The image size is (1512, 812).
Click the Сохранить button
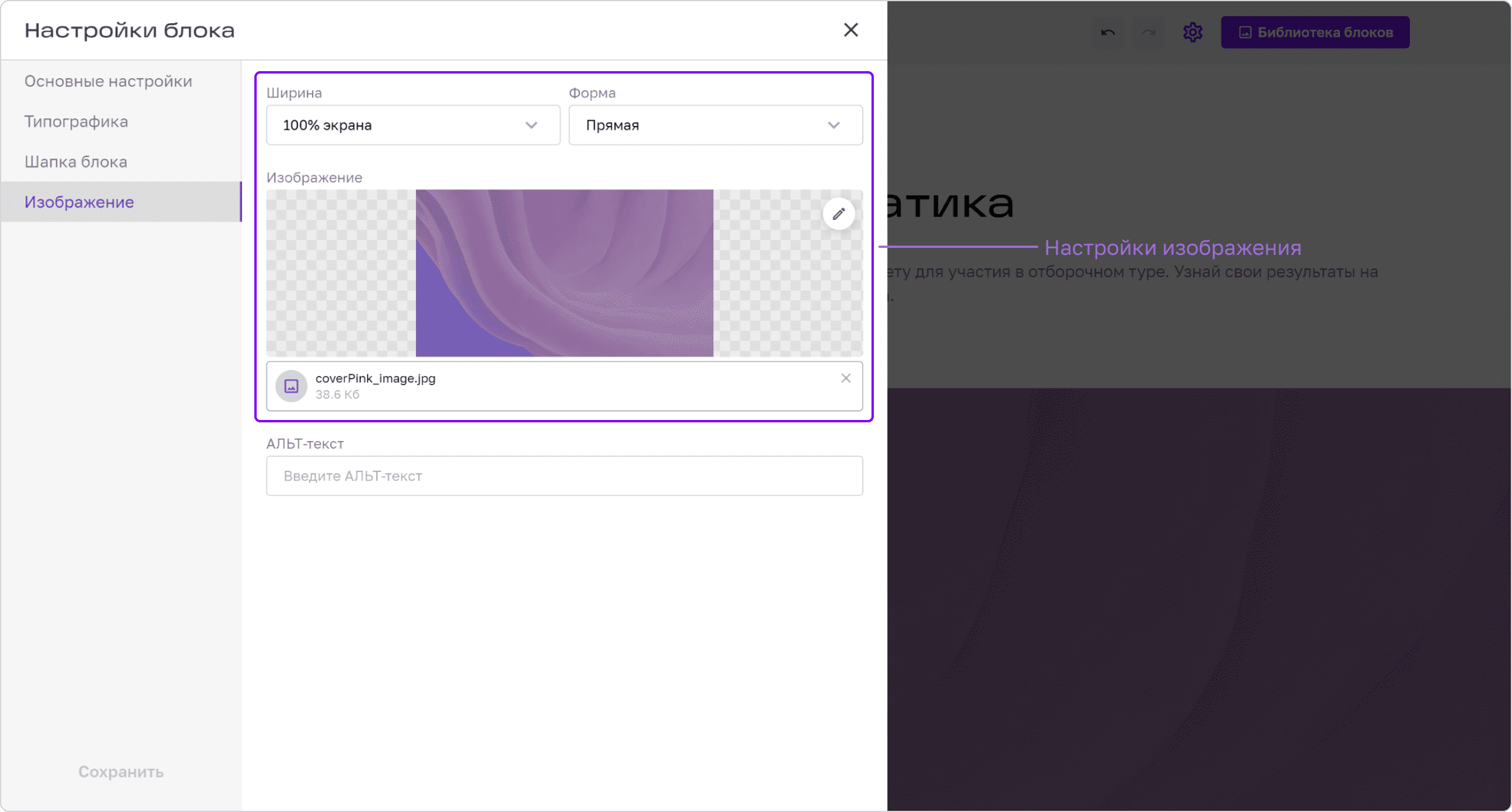[121, 772]
